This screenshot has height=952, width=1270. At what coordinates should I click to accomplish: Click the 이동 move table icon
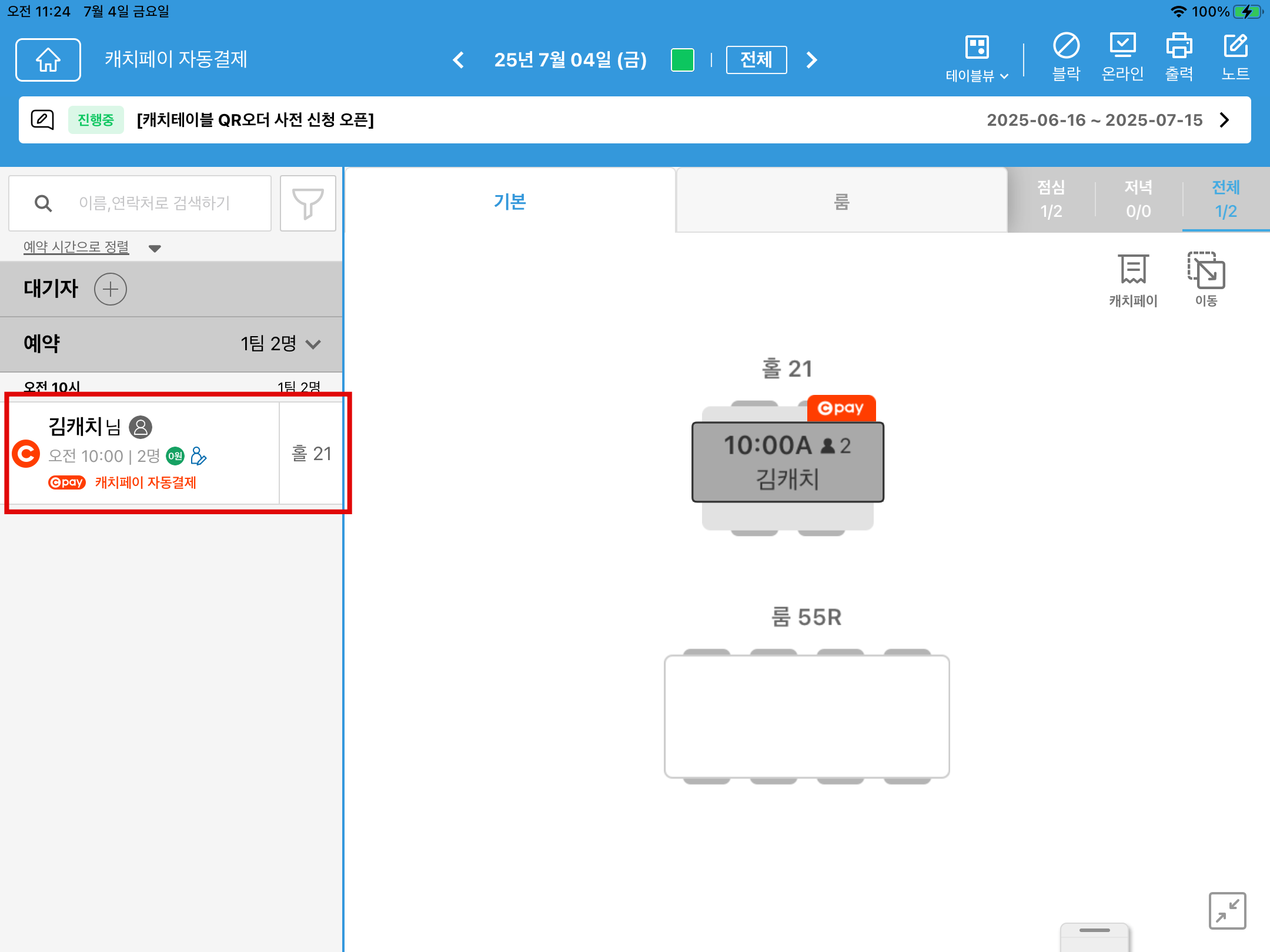(x=1206, y=280)
